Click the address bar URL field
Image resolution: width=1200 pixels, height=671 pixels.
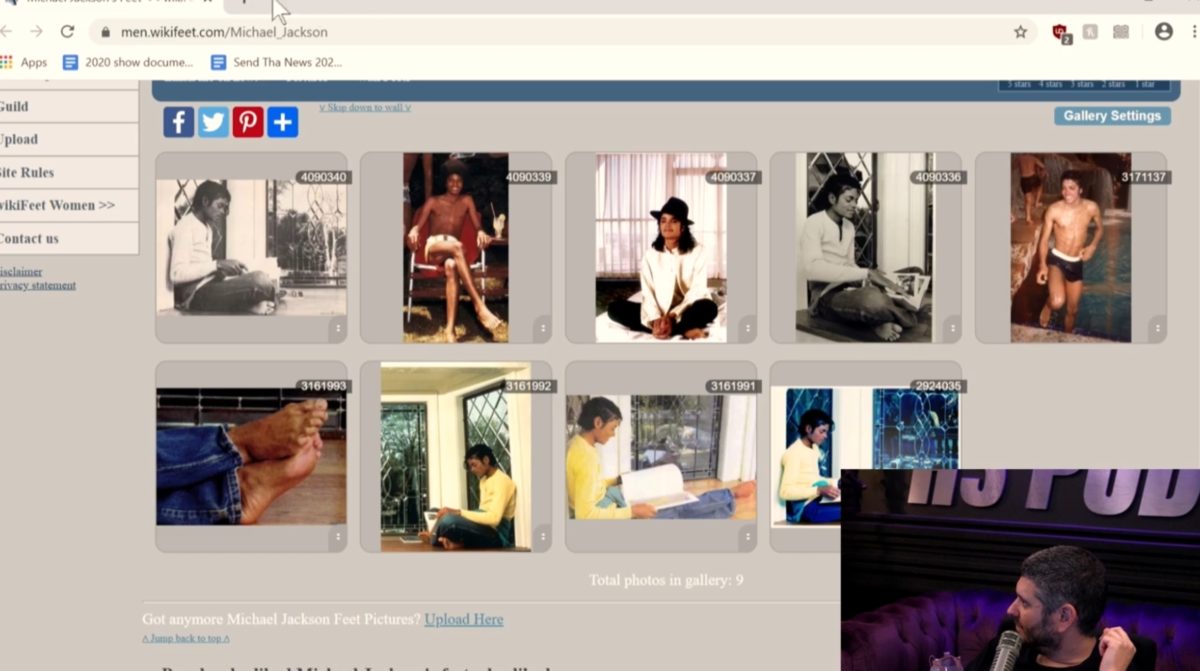pos(500,32)
